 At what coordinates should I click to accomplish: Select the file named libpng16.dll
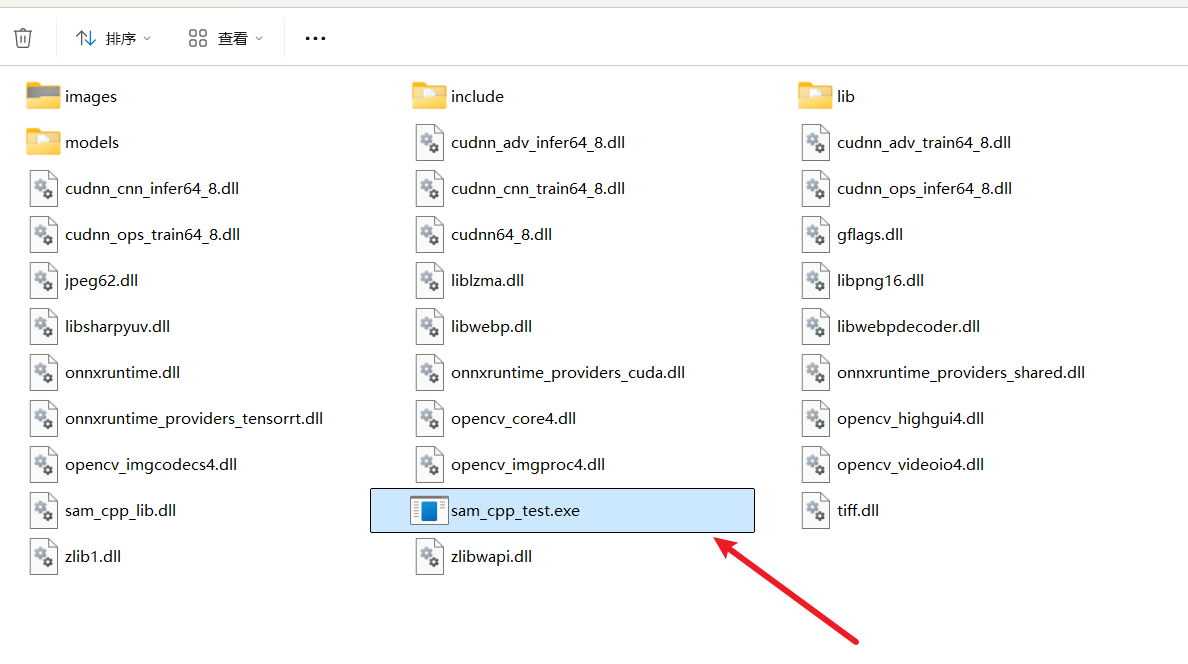880,280
